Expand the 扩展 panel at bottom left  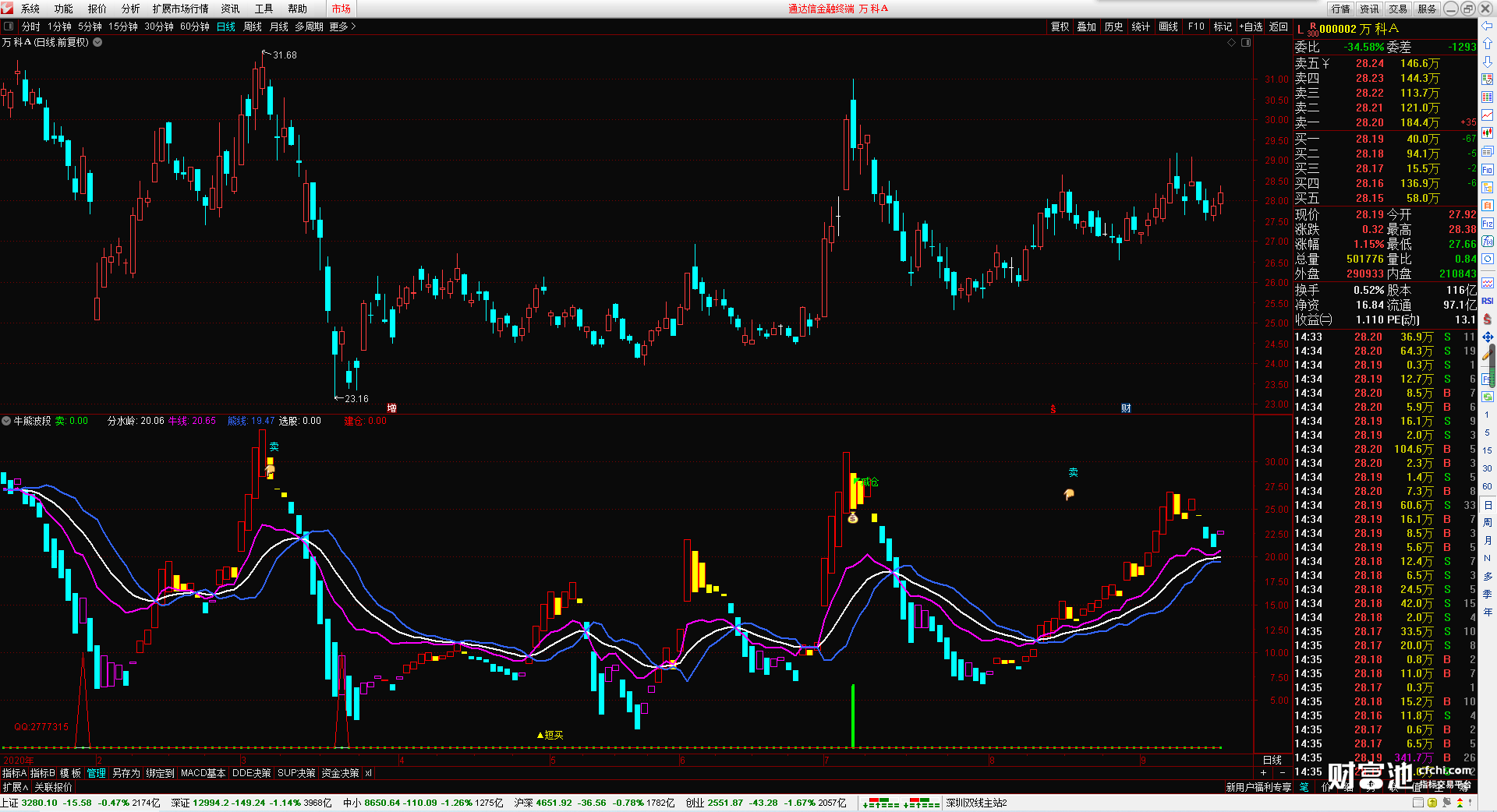click(x=15, y=787)
